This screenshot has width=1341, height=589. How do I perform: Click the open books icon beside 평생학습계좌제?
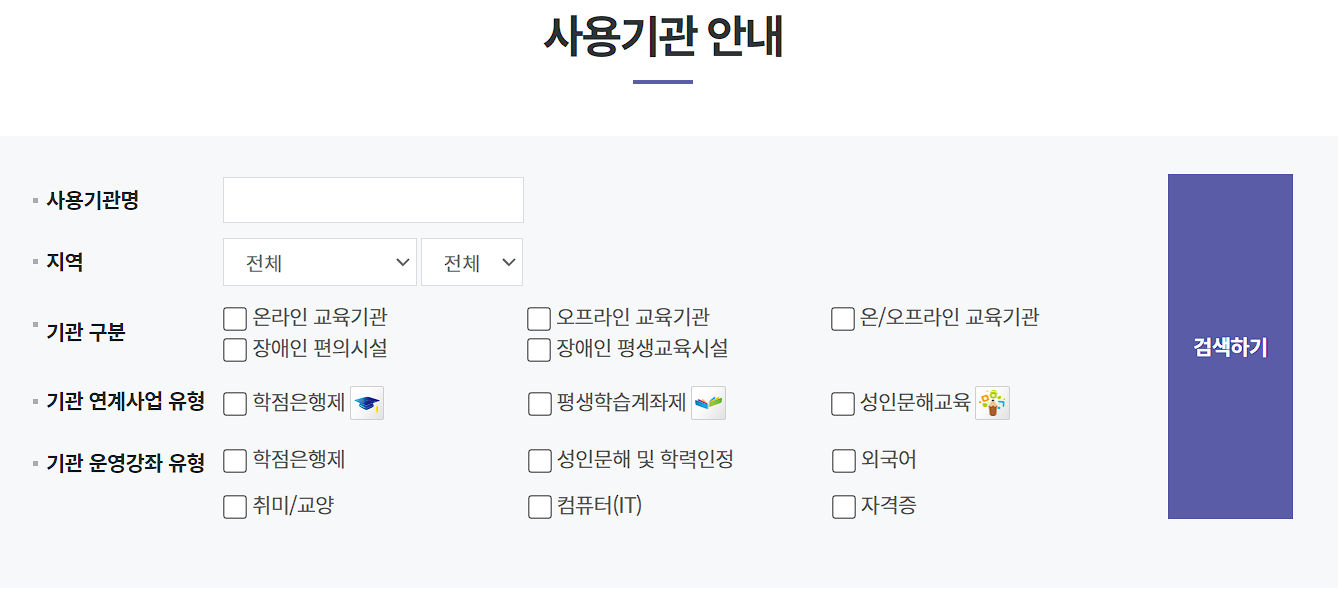[710, 403]
